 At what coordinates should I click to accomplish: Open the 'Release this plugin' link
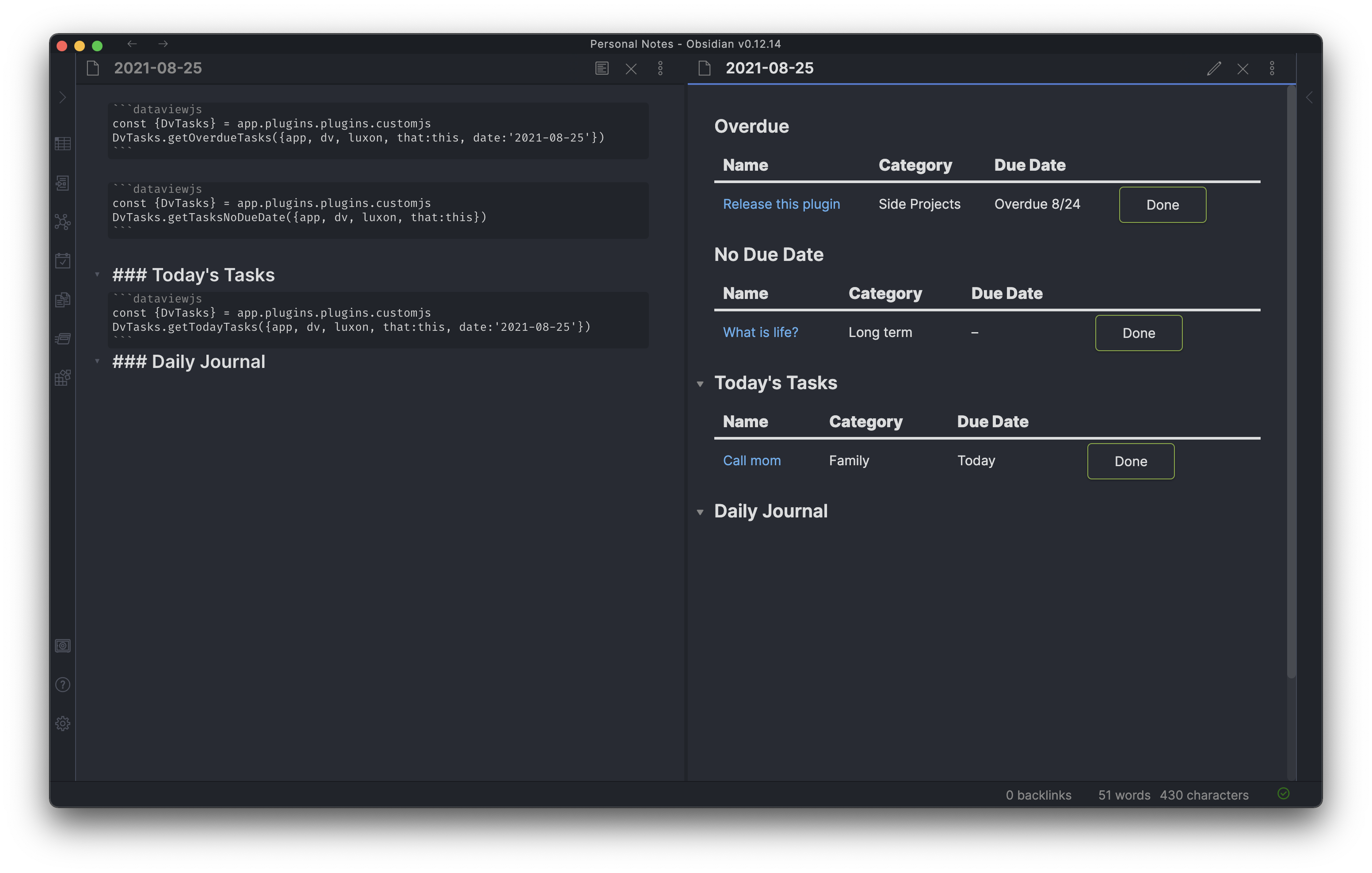click(x=781, y=204)
